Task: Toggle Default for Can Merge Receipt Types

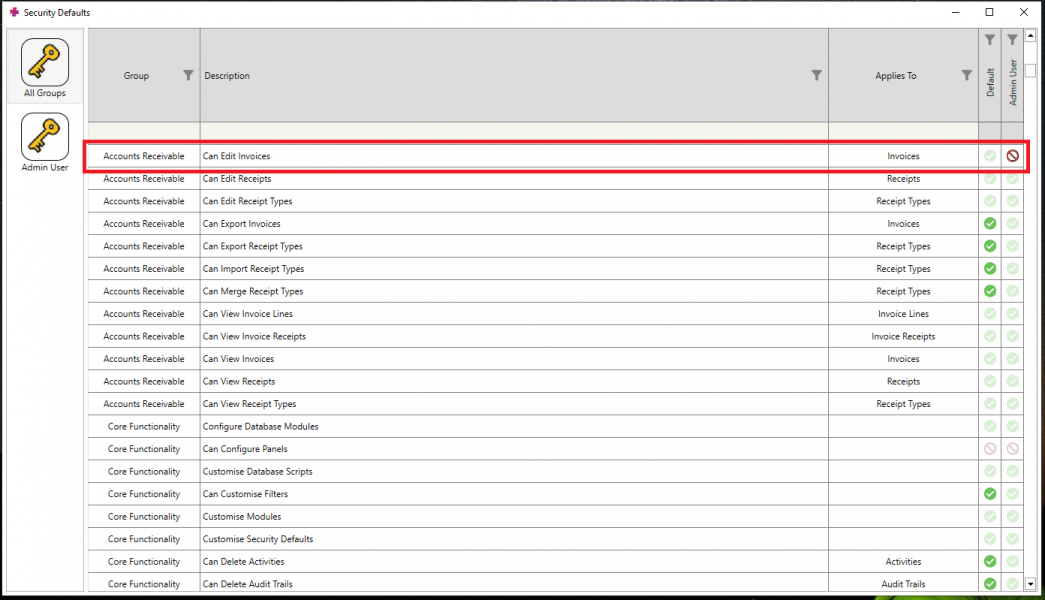Action: pos(990,291)
